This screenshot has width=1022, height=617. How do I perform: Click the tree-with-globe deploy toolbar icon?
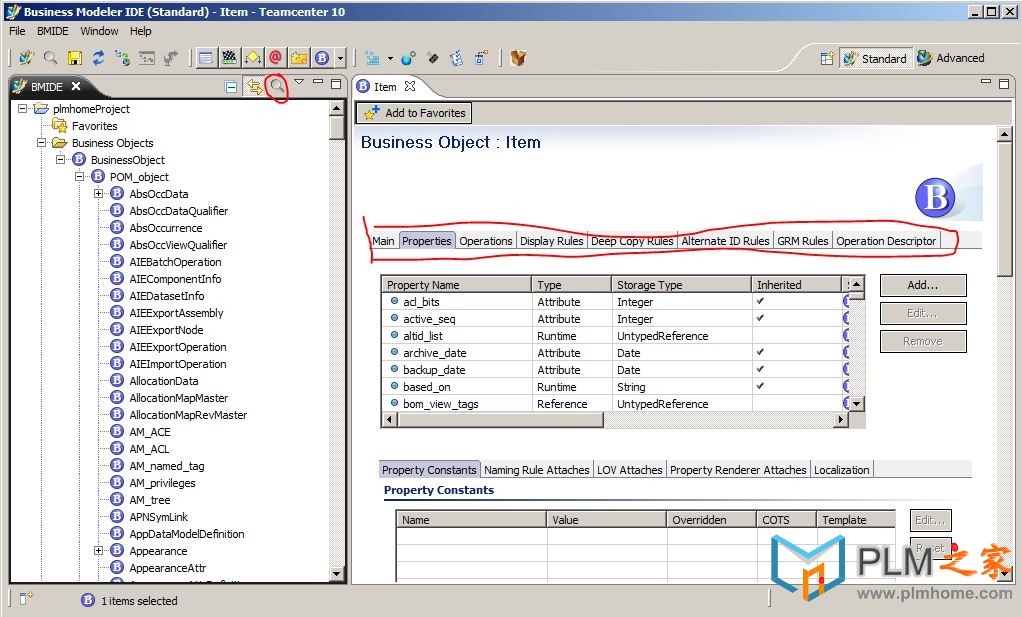click(123, 58)
